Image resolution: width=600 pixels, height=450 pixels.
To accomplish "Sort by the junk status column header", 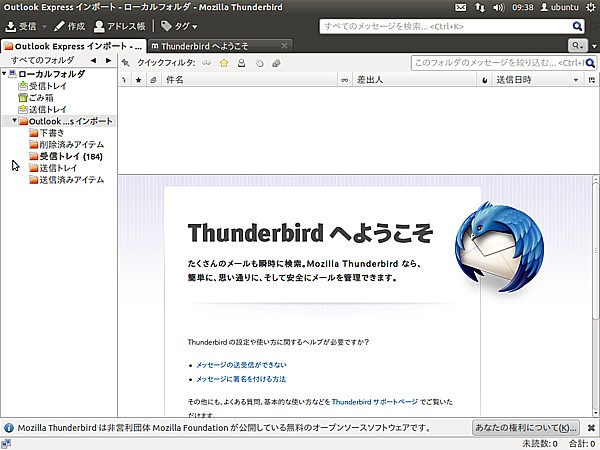I will [x=485, y=80].
